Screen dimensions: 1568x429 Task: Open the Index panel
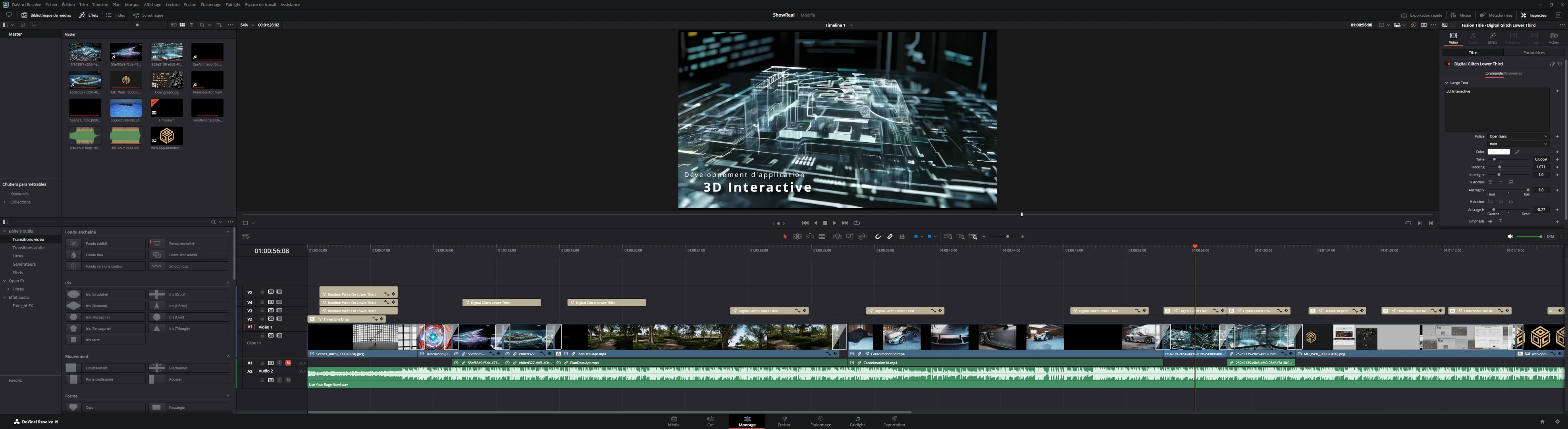pos(116,15)
